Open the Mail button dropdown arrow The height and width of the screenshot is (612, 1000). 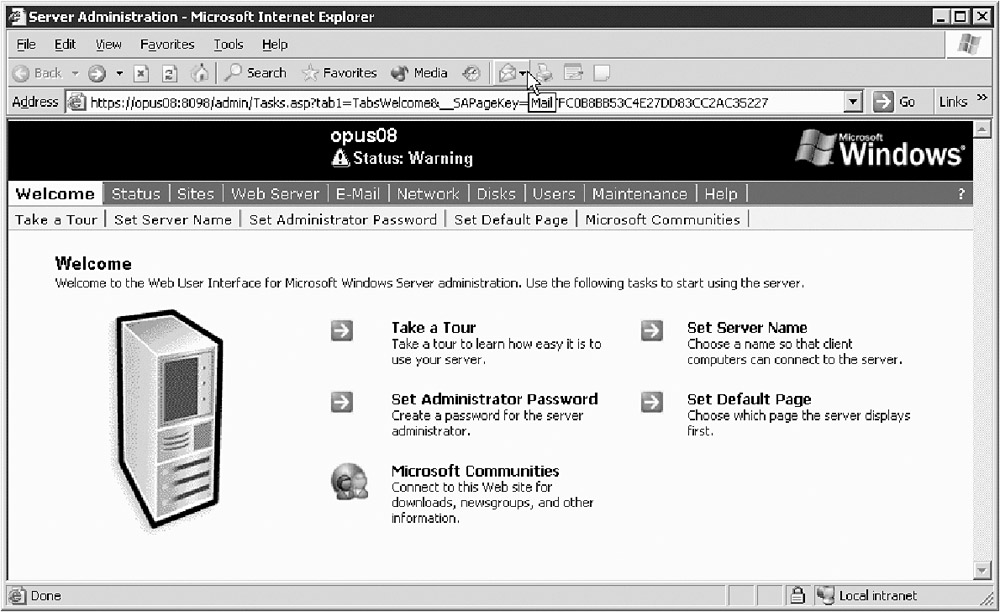[523, 73]
